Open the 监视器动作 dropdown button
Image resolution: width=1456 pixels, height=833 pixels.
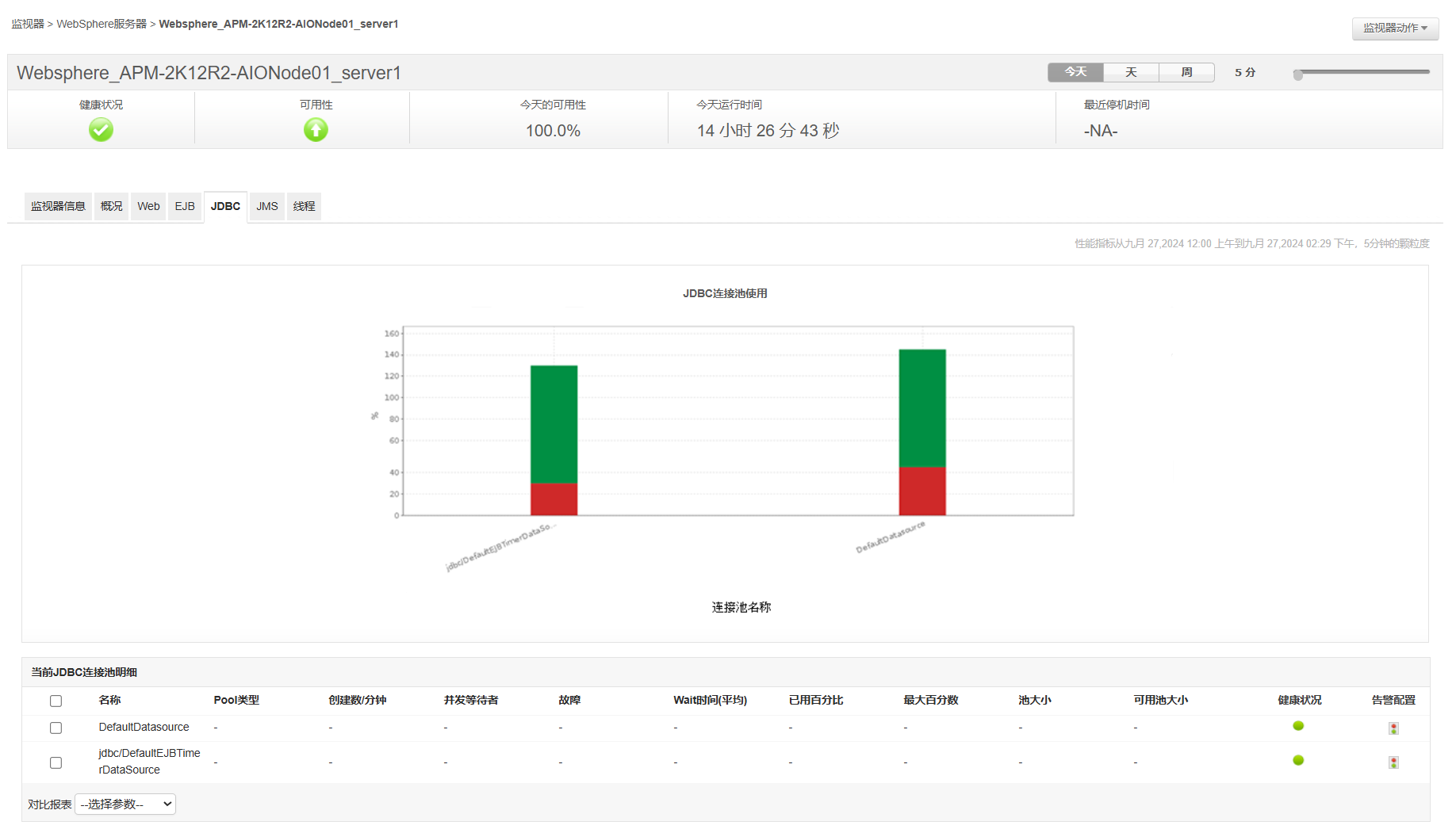(x=1395, y=28)
